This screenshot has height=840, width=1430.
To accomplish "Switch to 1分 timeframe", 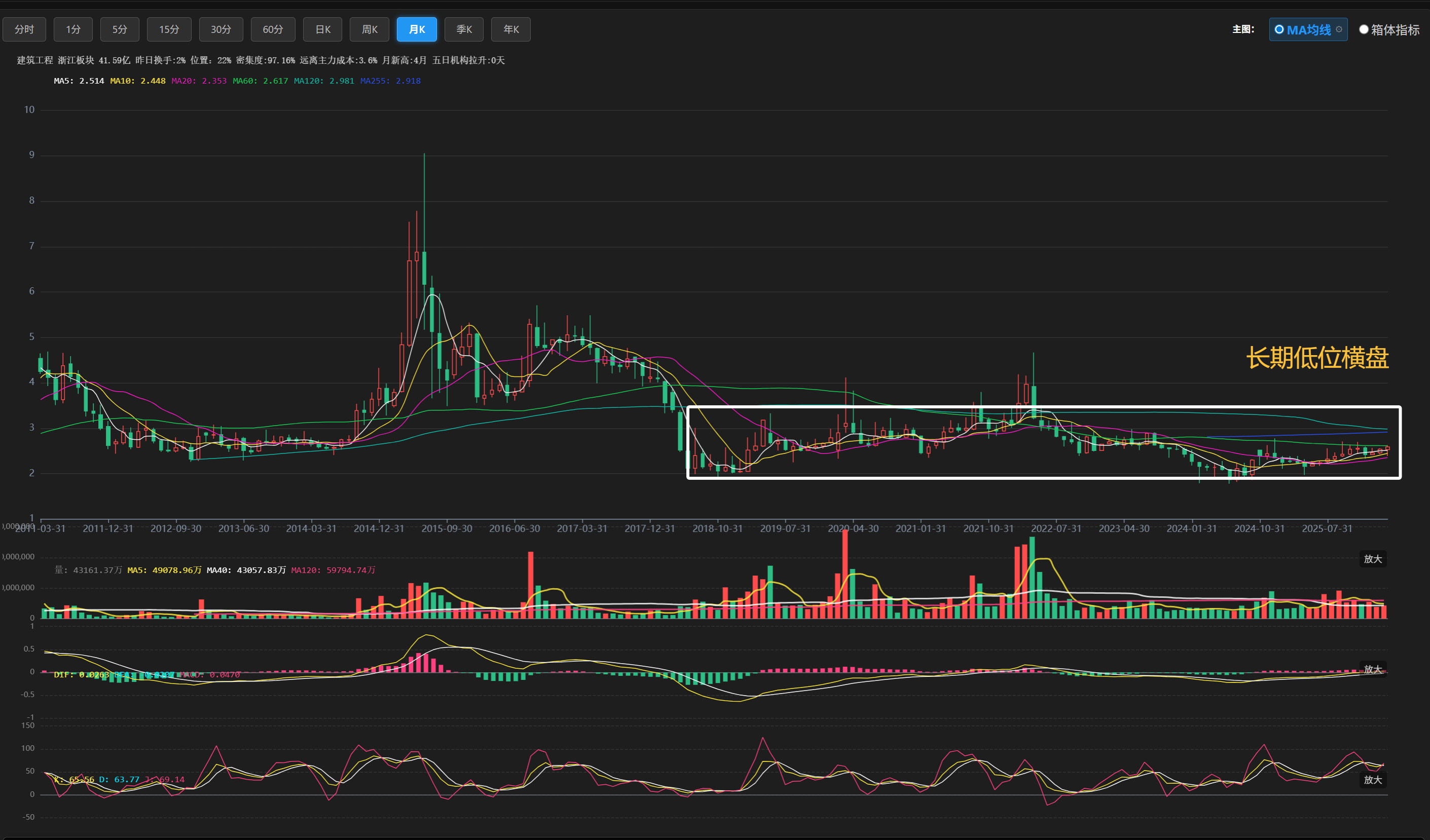I will point(73,29).
